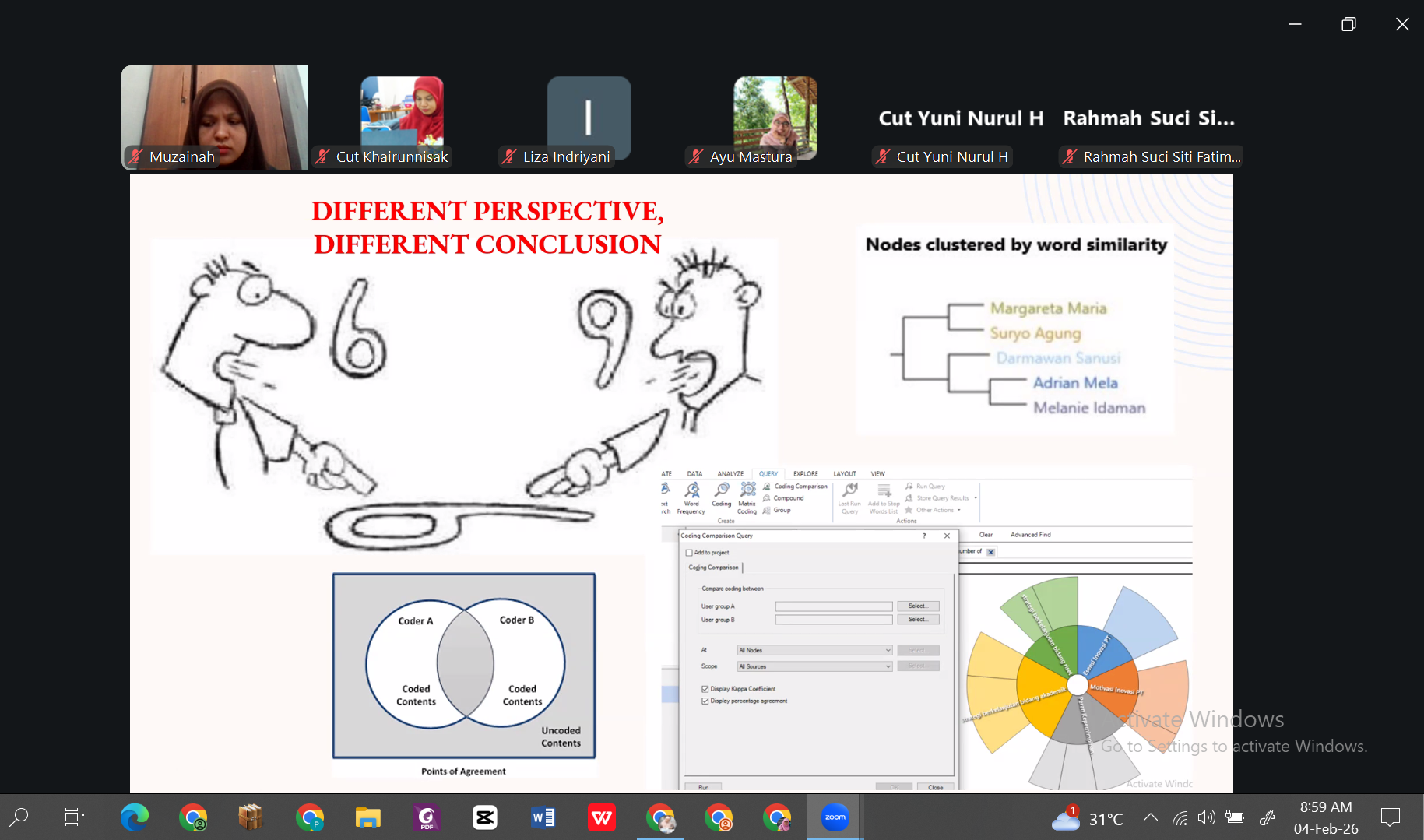Open the volume speaker tray icon
The width and height of the screenshot is (1424, 840).
pyautogui.click(x=1206, y=817)
